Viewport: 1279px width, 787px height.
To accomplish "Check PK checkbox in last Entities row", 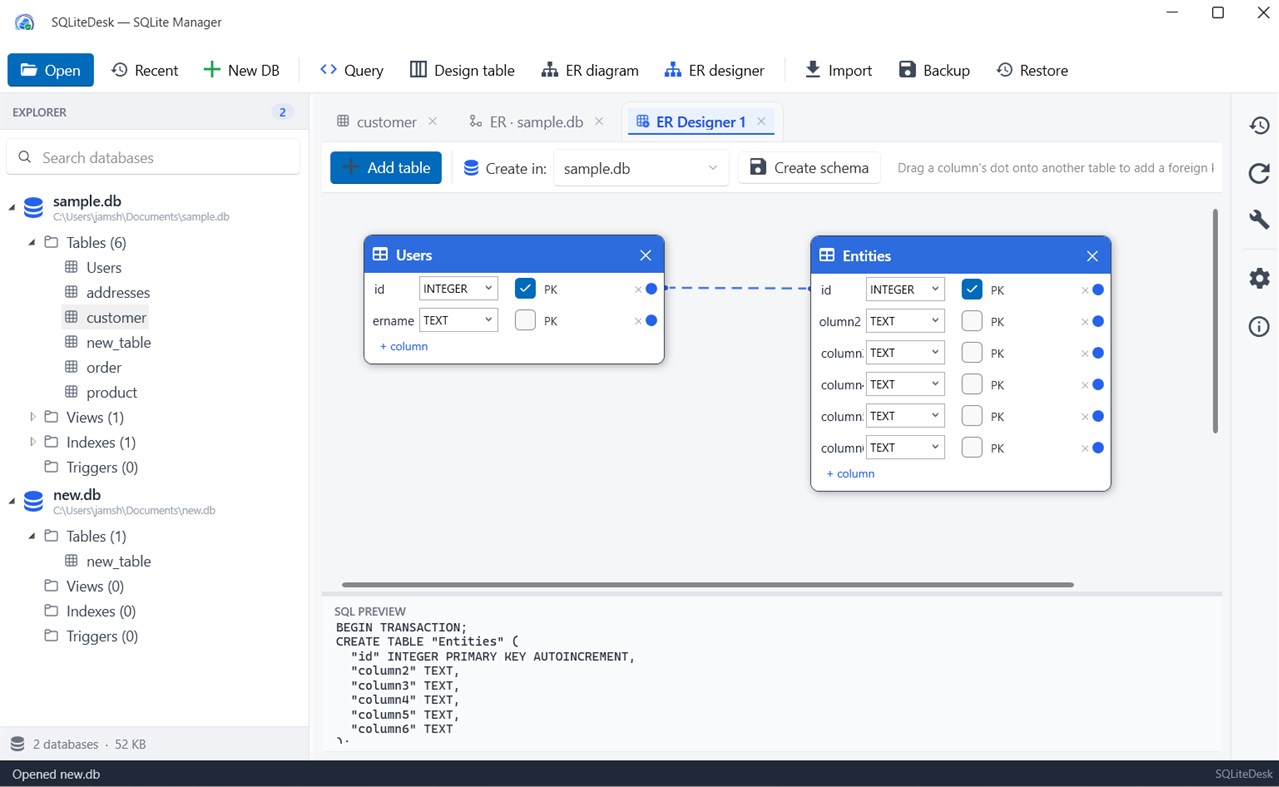I will point(972,448).
